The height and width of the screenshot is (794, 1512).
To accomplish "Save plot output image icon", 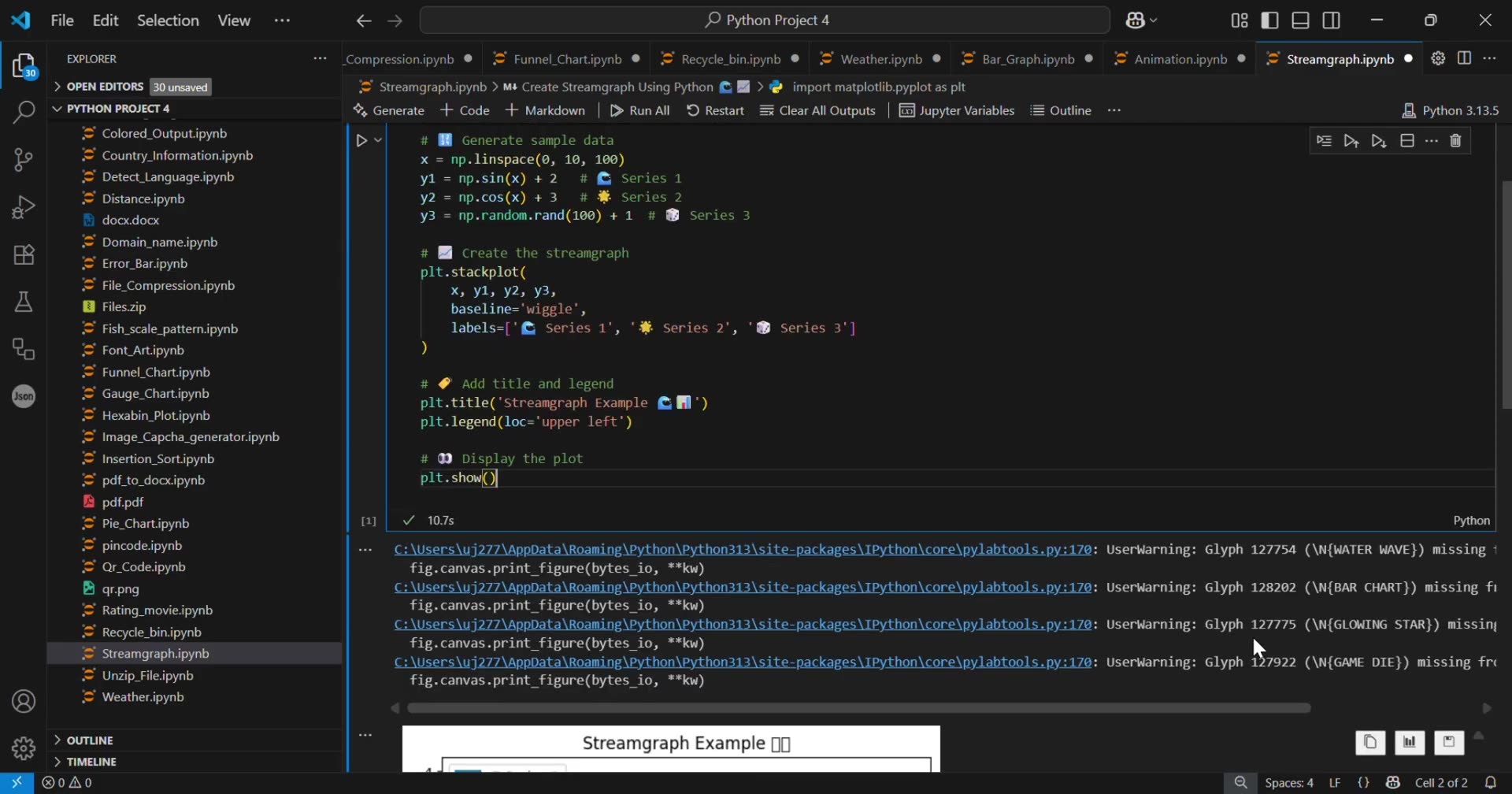I will tap(1449, 742).
